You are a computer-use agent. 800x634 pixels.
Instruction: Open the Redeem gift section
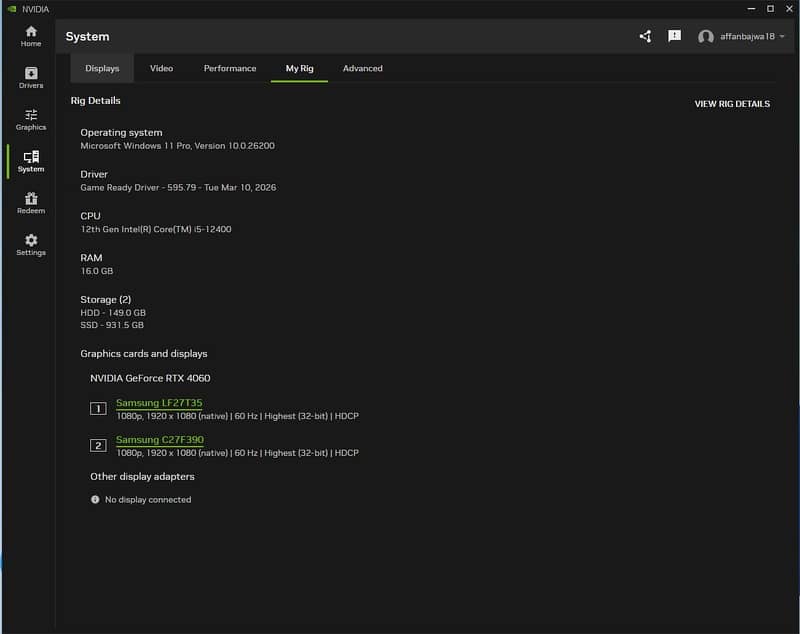(31, 203)
